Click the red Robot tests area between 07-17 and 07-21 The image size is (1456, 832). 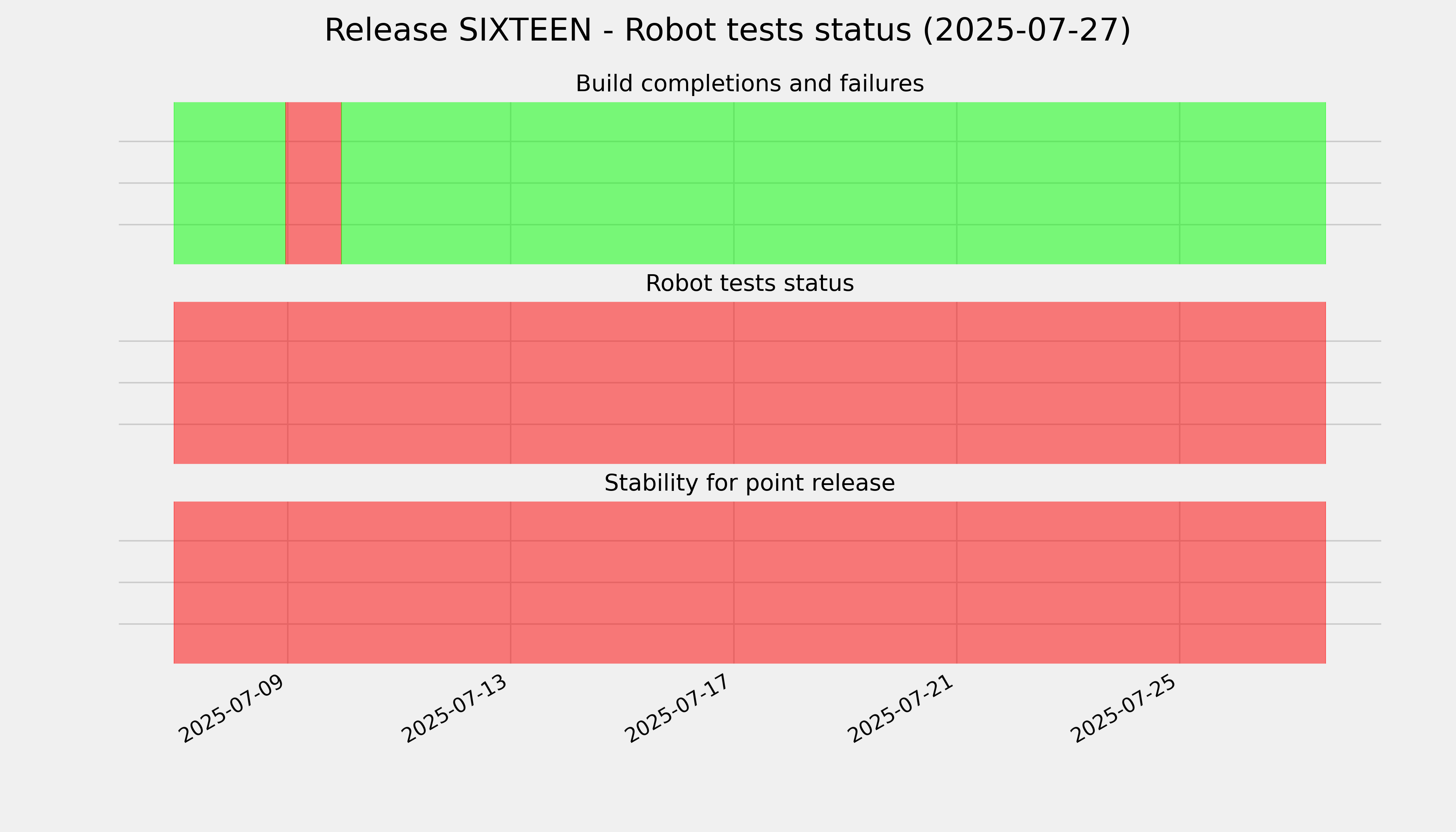point(845,383)
